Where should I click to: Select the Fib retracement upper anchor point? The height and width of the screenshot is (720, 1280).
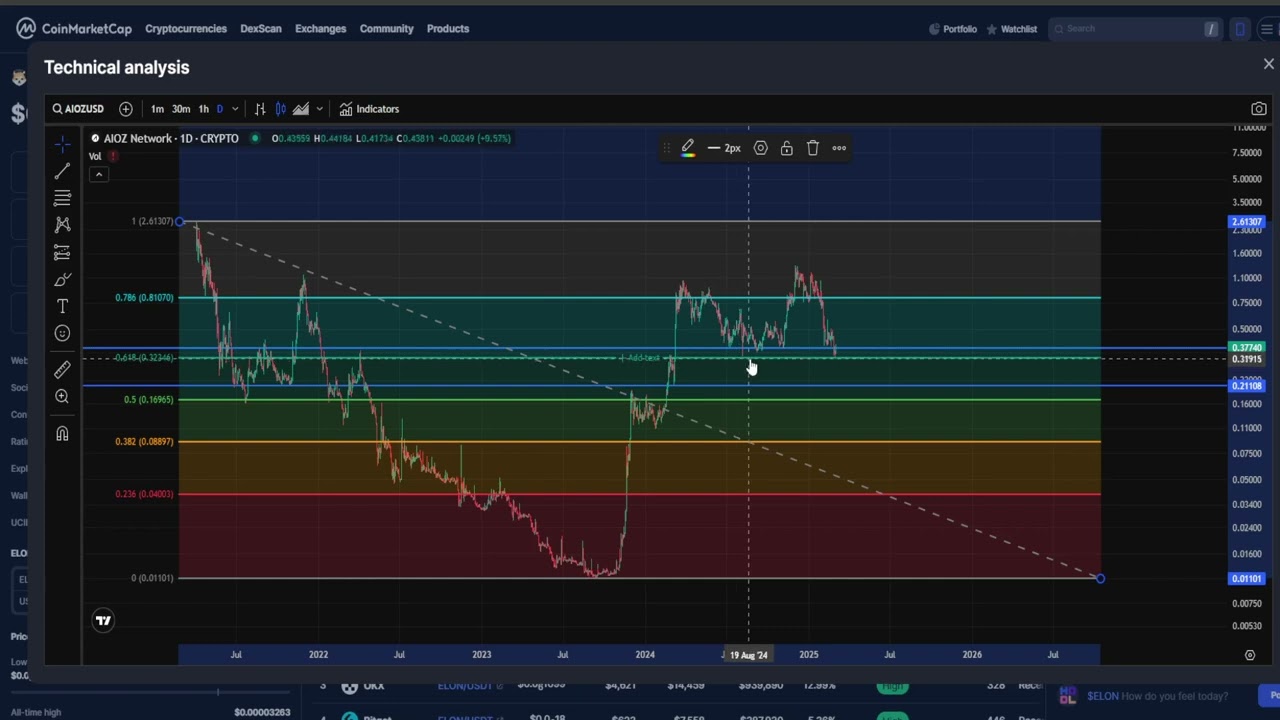coord(180,221)
